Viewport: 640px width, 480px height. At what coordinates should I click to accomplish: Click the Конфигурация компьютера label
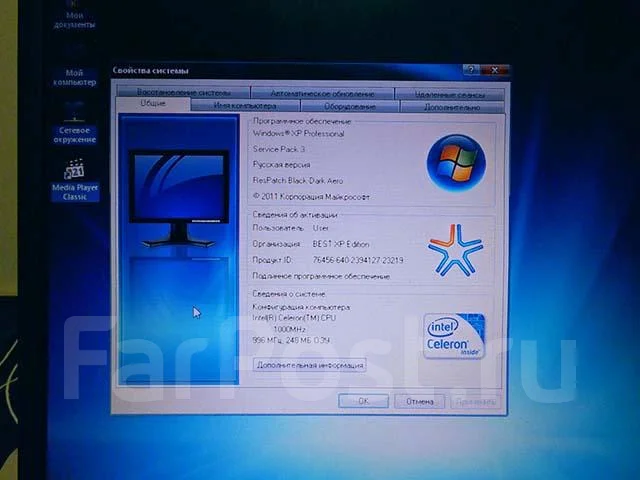301,307
